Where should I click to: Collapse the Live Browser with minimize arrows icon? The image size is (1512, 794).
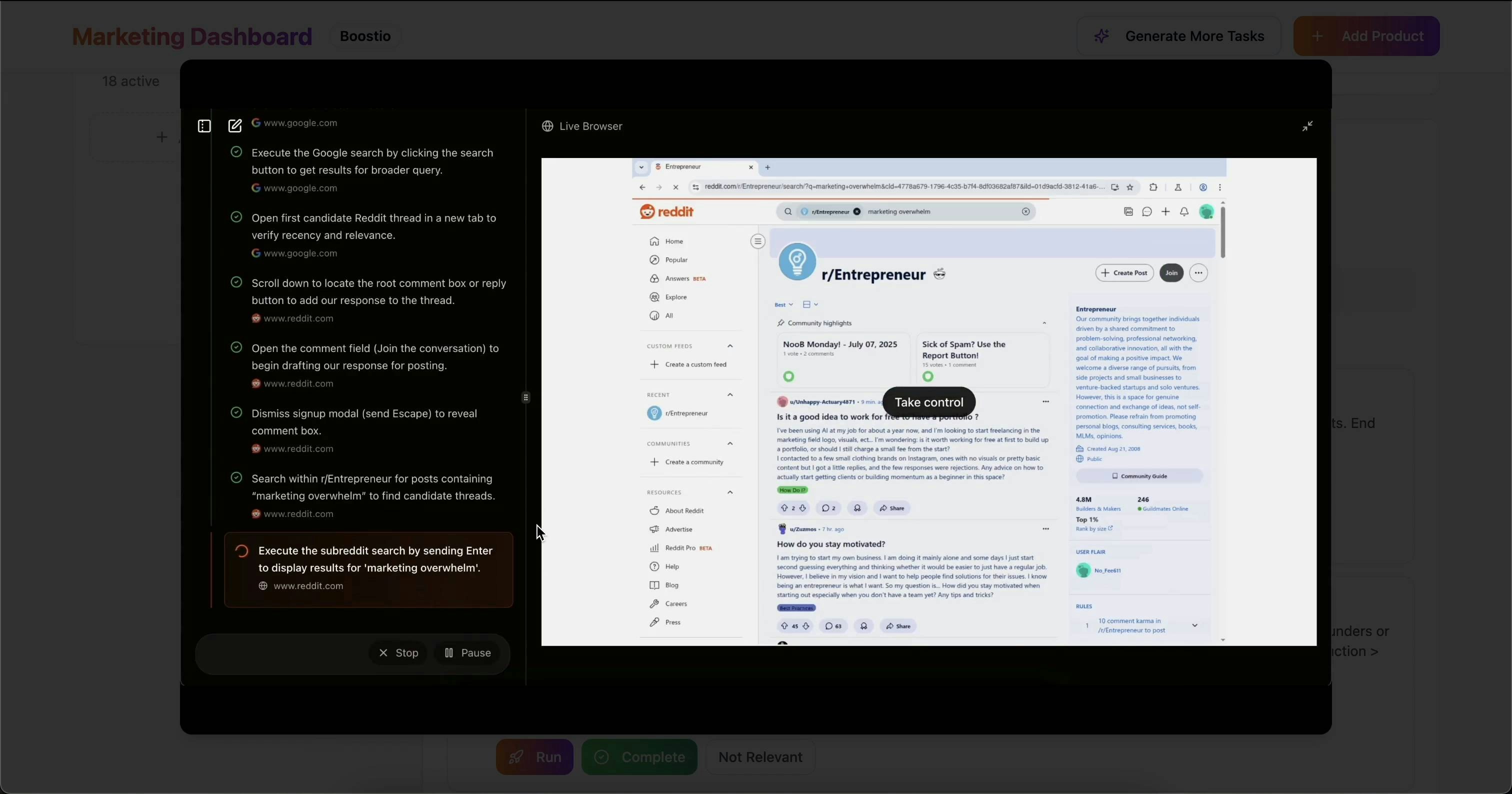click(x=1307, y=126)
